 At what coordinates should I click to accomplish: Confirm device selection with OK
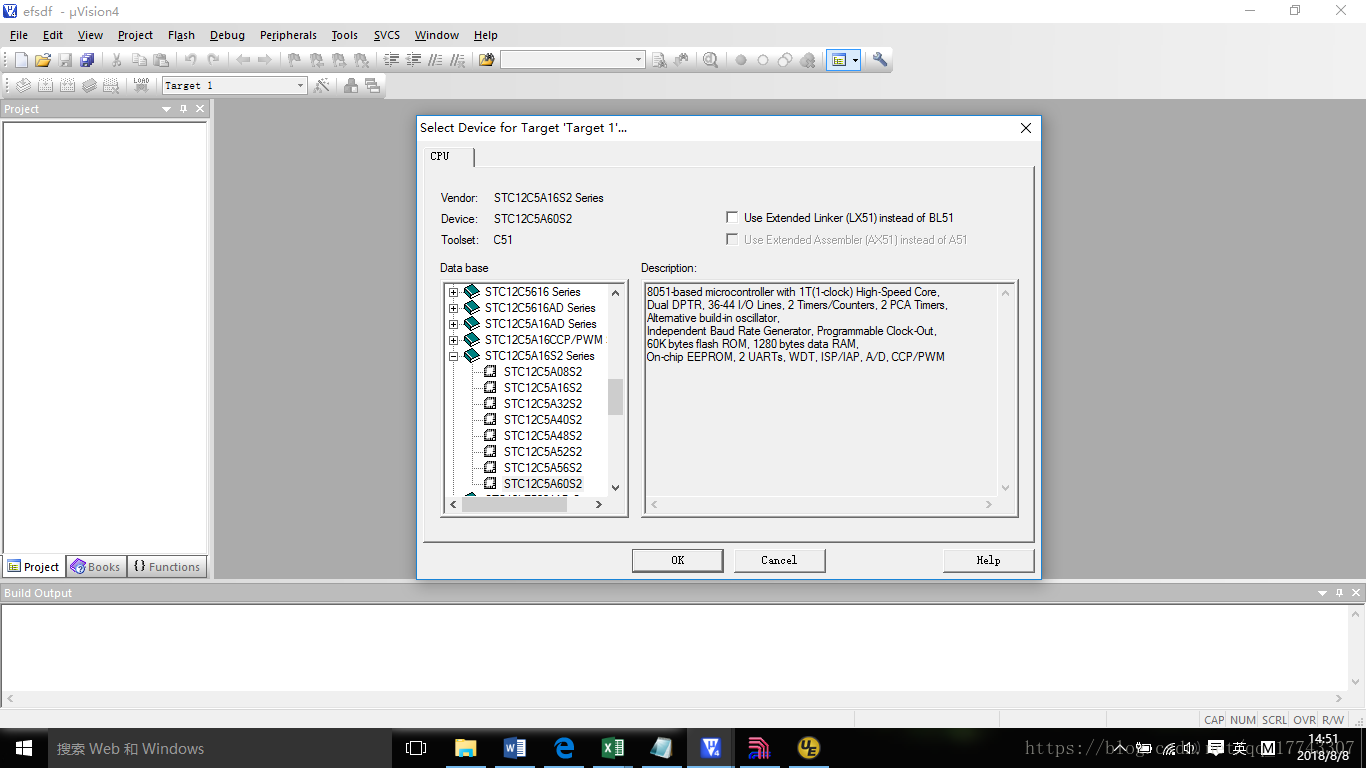click(x=677, y=560)
